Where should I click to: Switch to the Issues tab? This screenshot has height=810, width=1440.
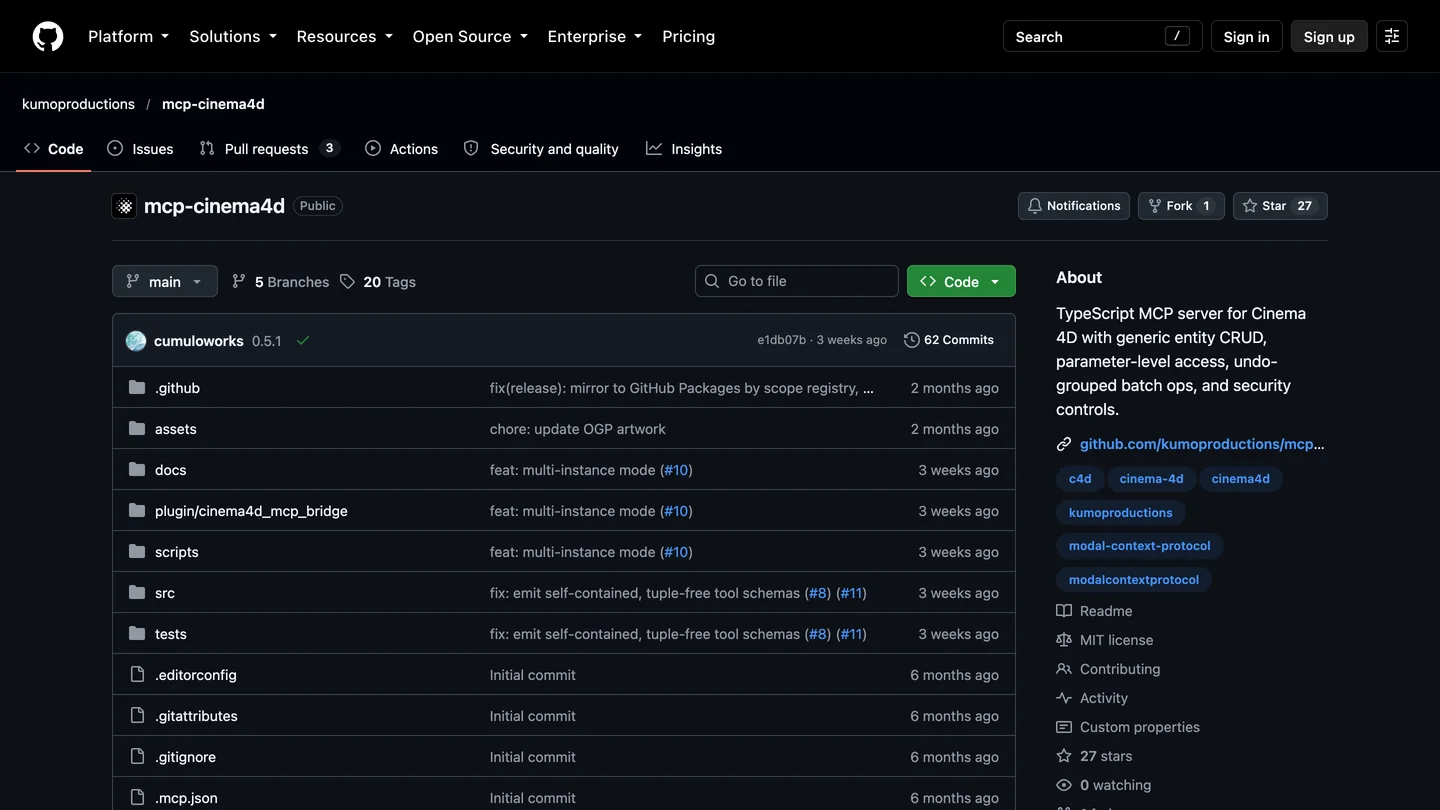click(140, 149)
